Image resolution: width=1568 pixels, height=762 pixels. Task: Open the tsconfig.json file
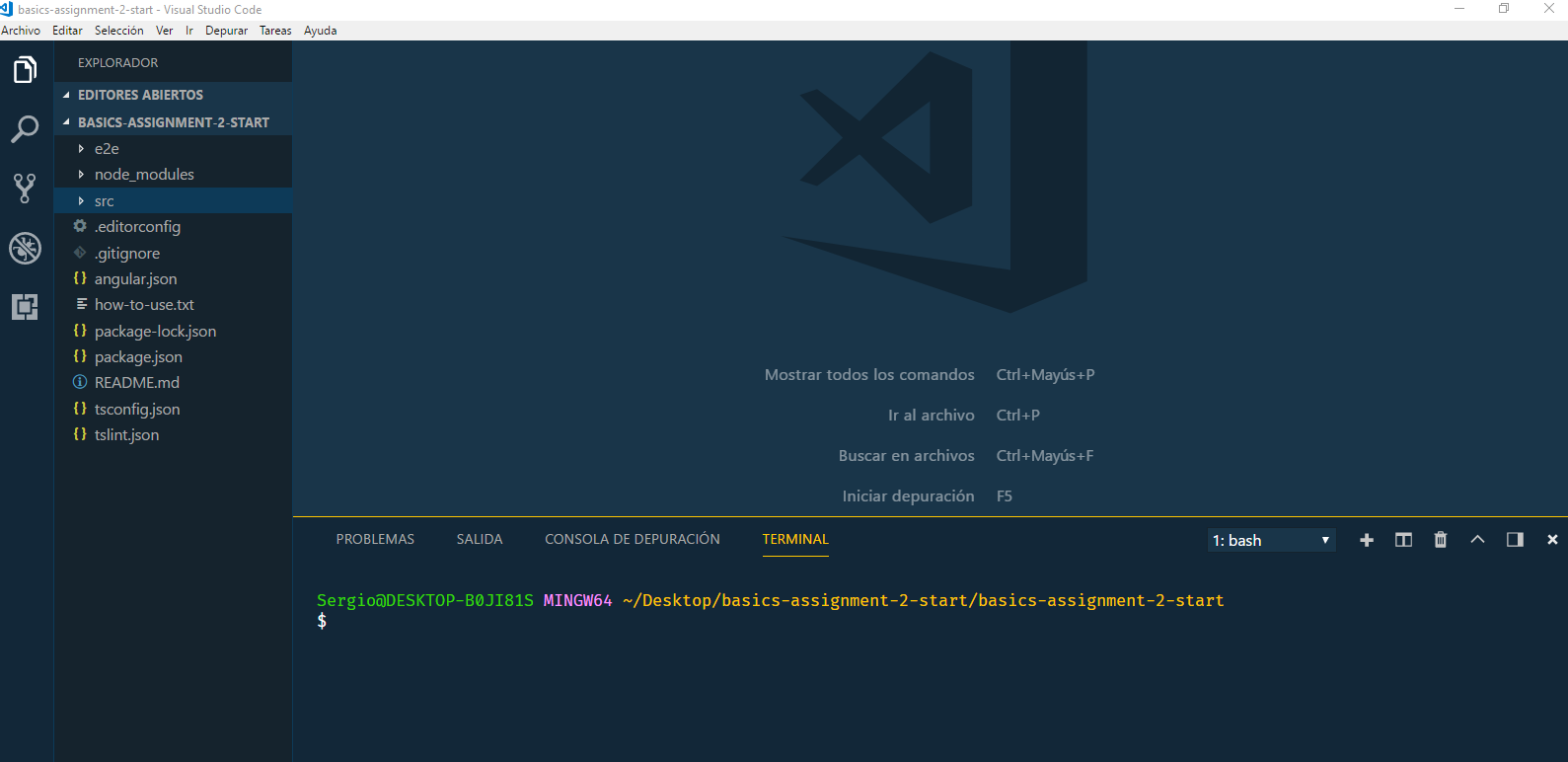(137, 409)
